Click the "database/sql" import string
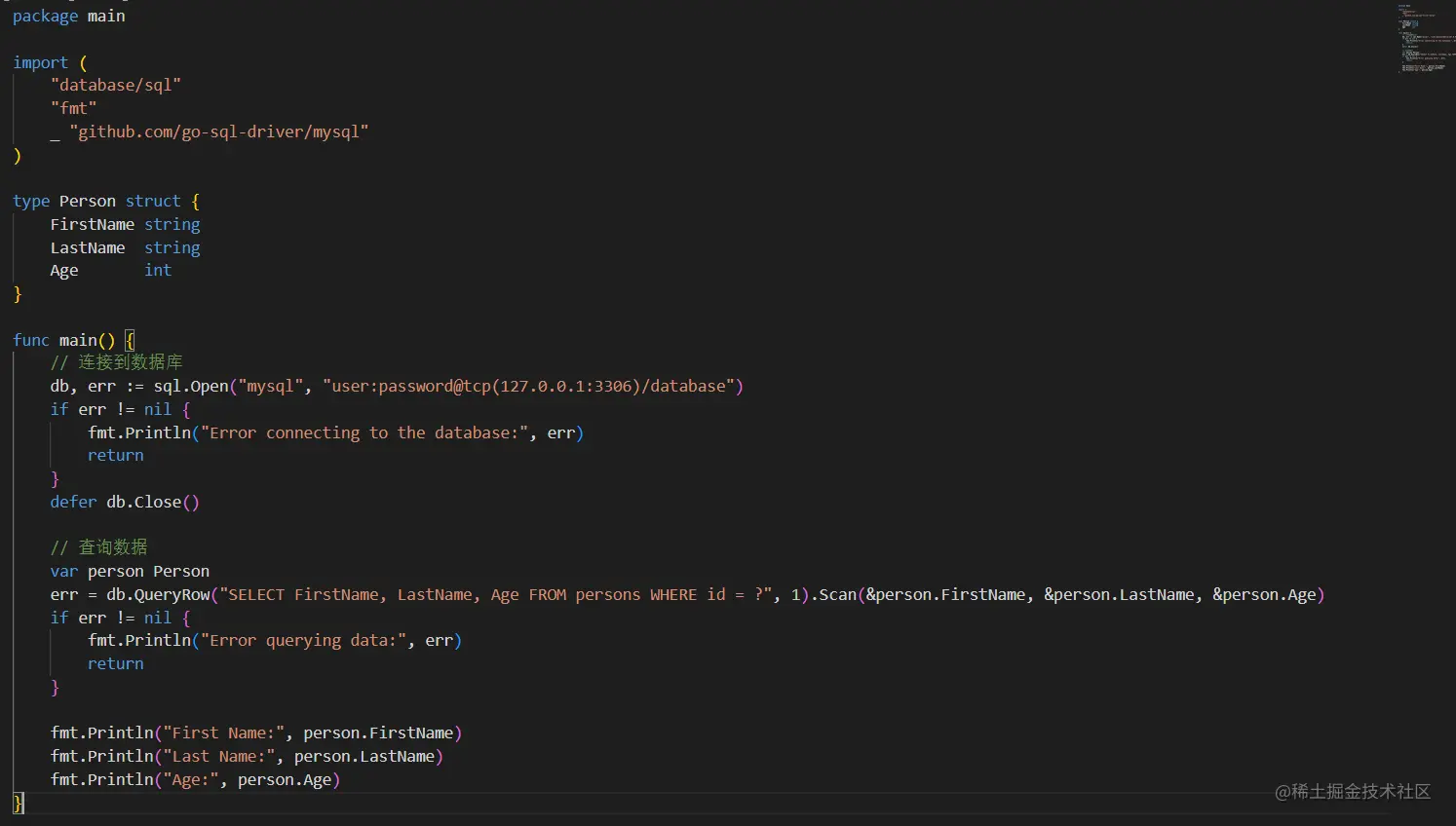Viewport: 1456px width, 826px height. point(116,86)
